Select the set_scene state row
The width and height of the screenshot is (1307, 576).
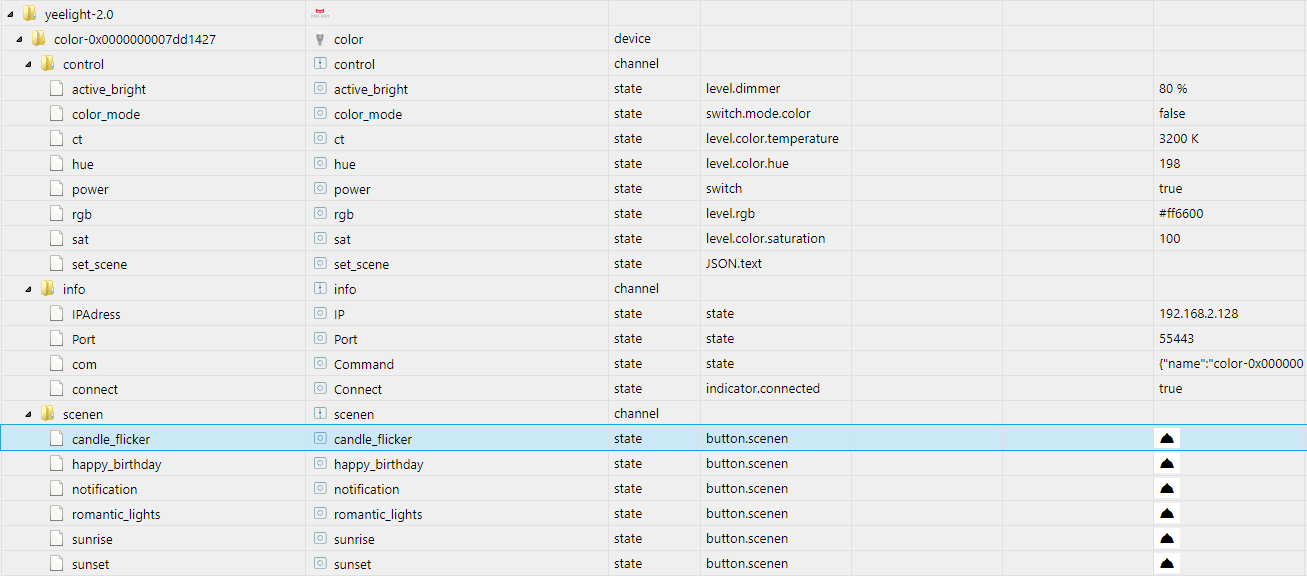coord(99,264)
